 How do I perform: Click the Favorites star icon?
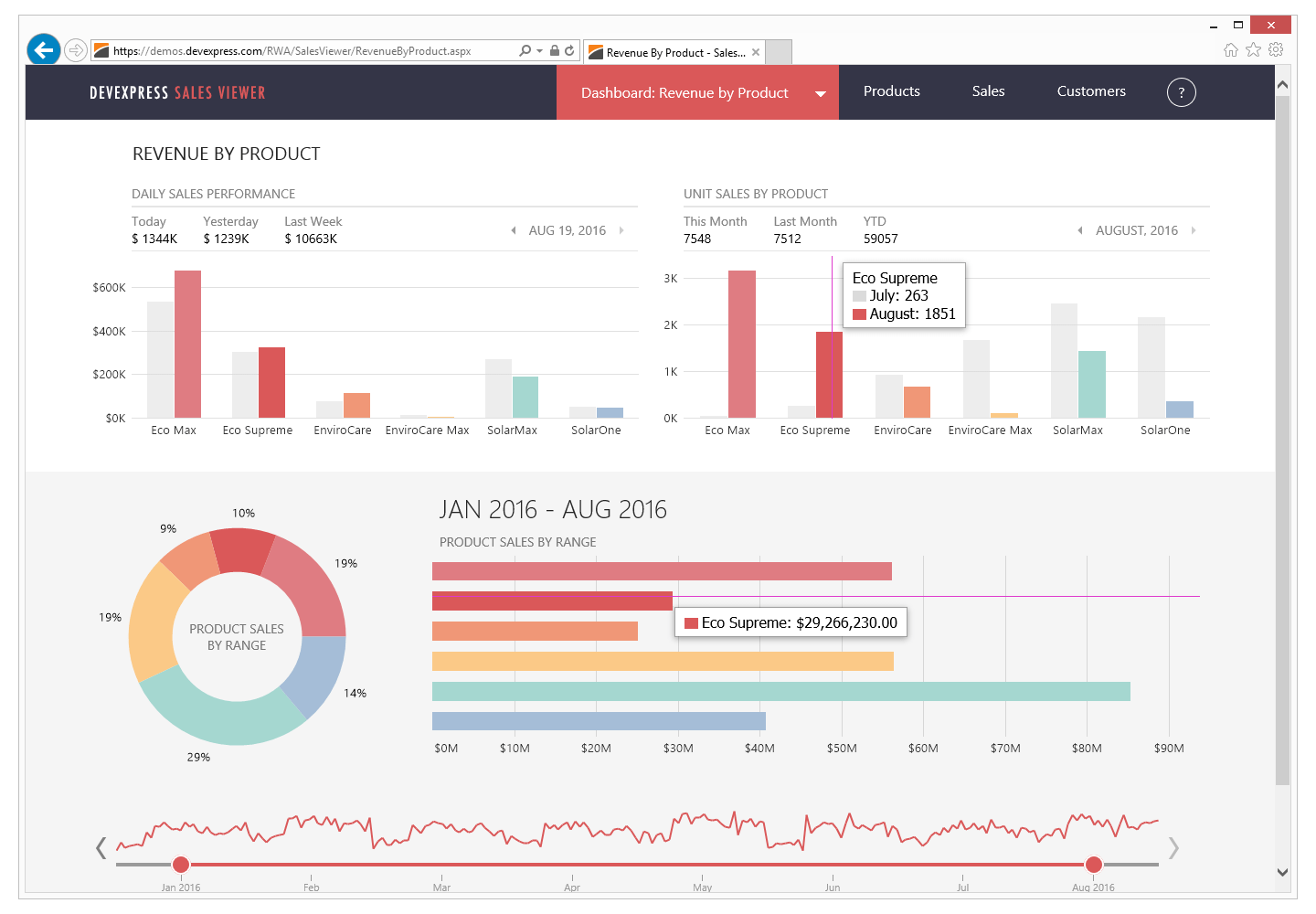click(x=1253, y=50)
